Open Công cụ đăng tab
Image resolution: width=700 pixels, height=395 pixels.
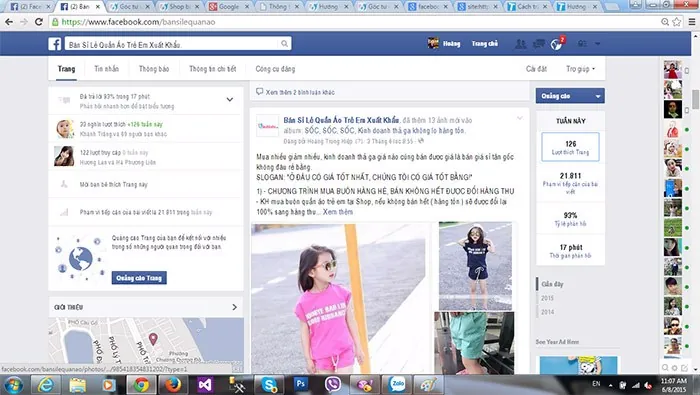pos(275,69)
